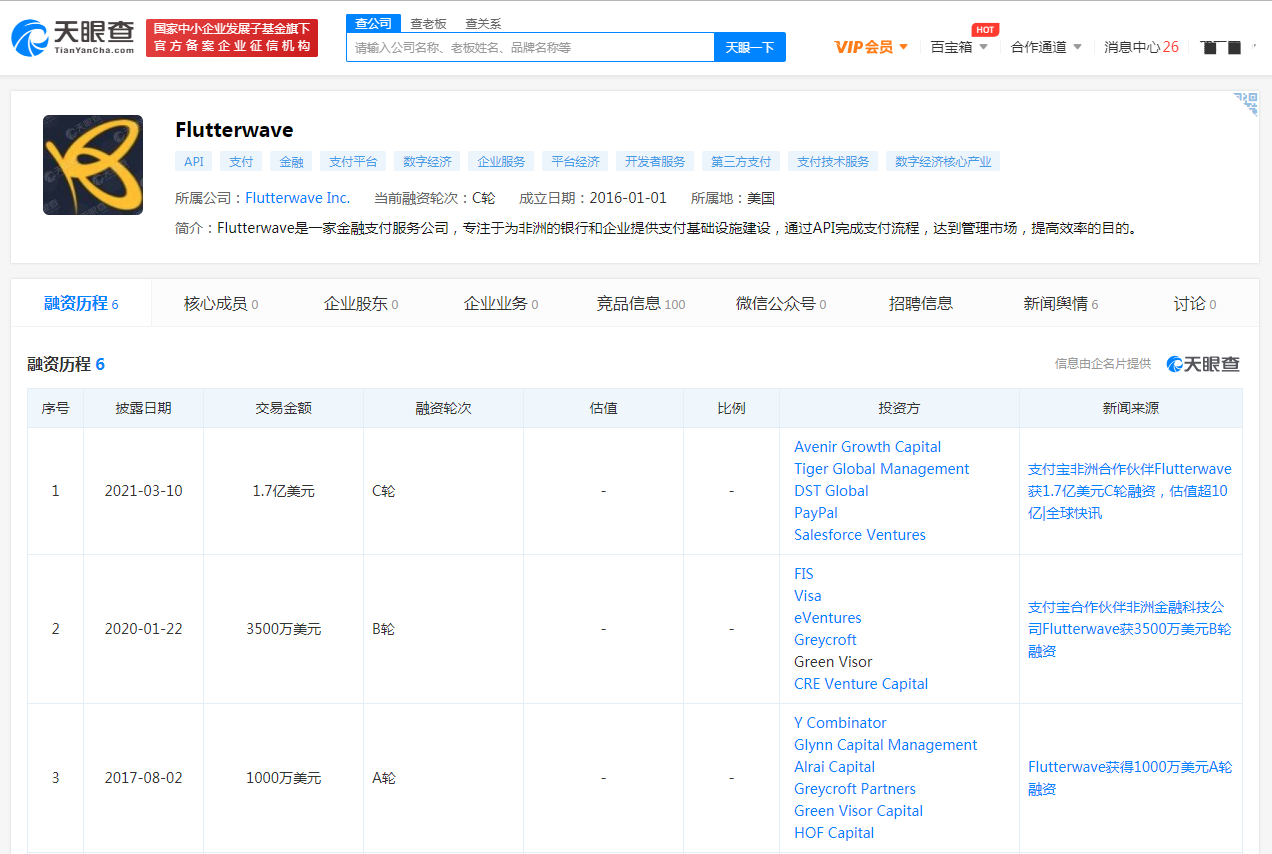
Task: Select the 2021-03-10 disclosure date cell
Action: pos(144,491)
